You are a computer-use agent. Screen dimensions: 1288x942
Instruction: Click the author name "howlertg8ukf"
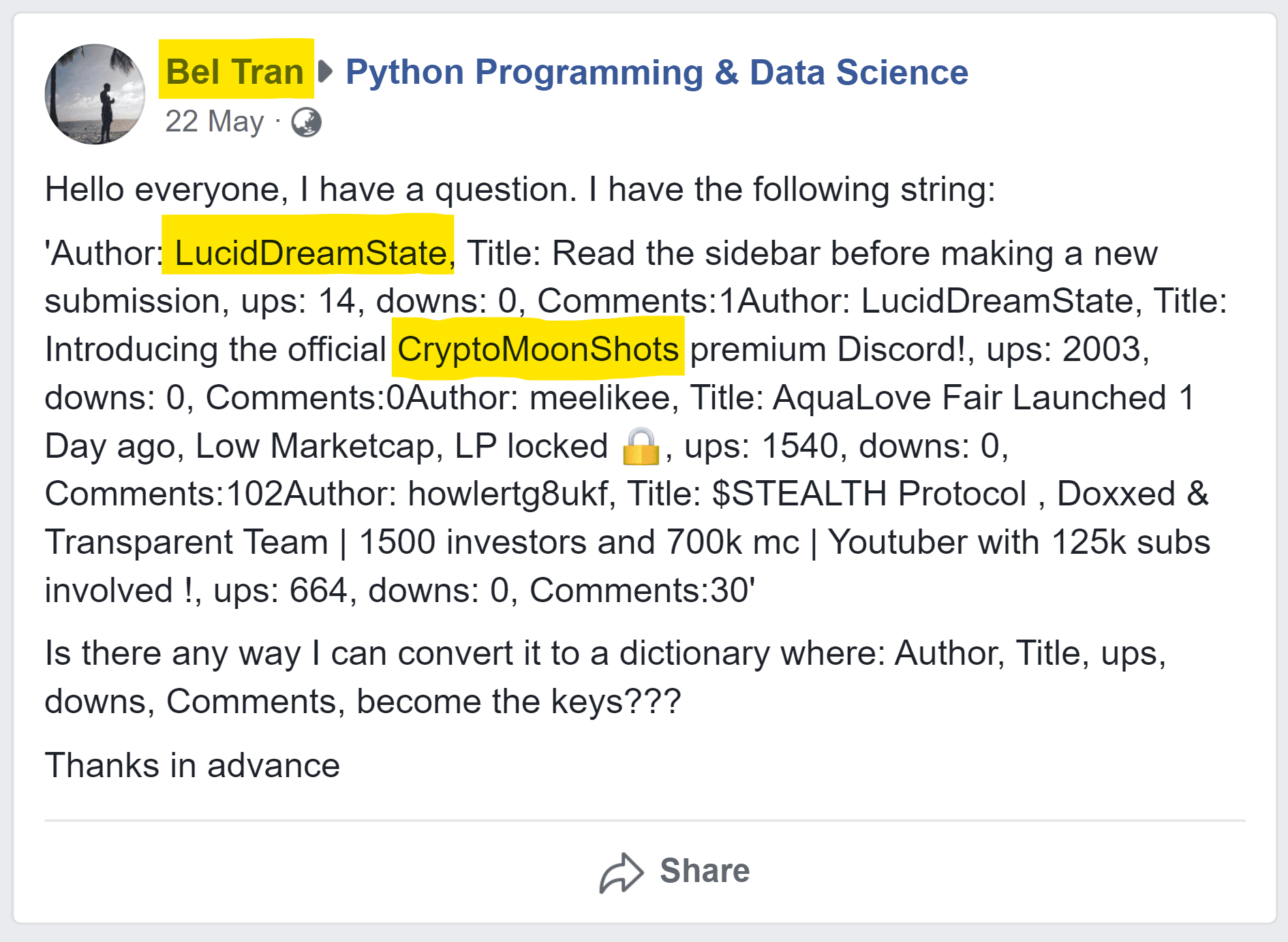coord(508,494)
